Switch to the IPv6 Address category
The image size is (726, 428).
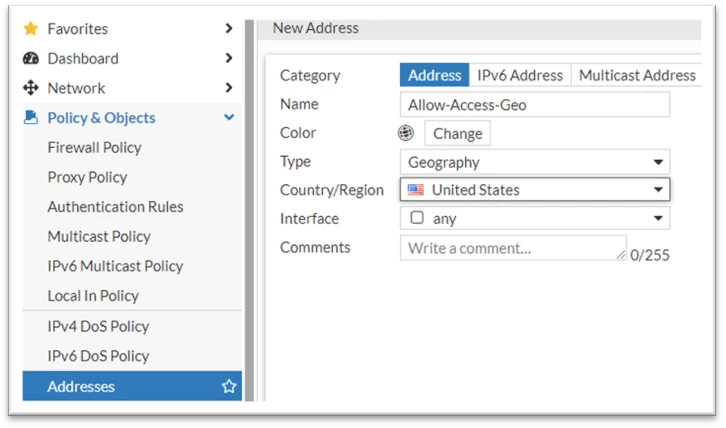520,75
